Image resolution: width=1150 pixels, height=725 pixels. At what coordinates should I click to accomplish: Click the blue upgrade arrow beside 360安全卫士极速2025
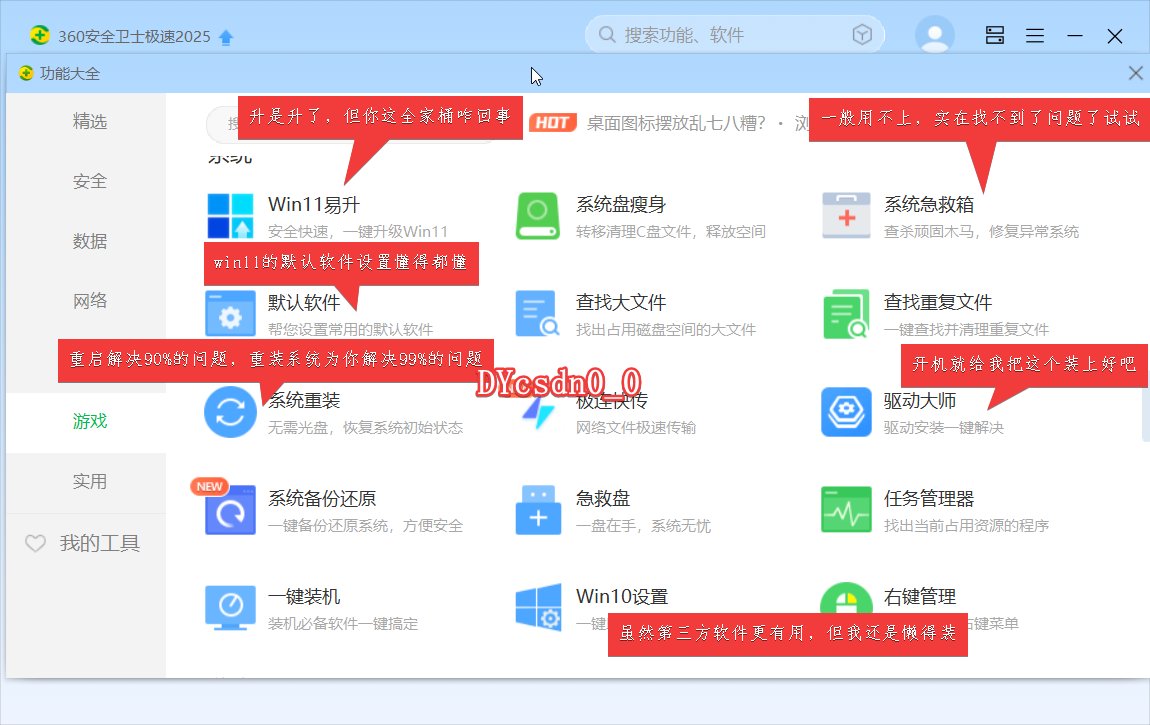(x=226, y=37)
